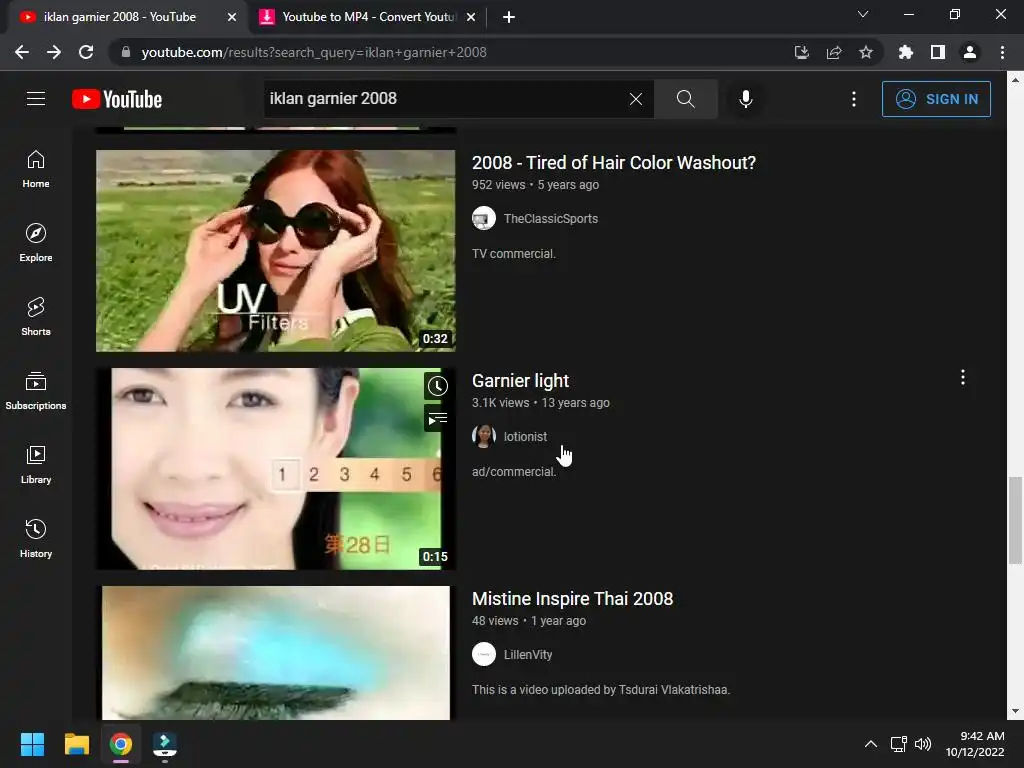The height and width of the screenshot is (768, 1024).
Task: Open a new browser tab
Action: (x=509, y=17)
